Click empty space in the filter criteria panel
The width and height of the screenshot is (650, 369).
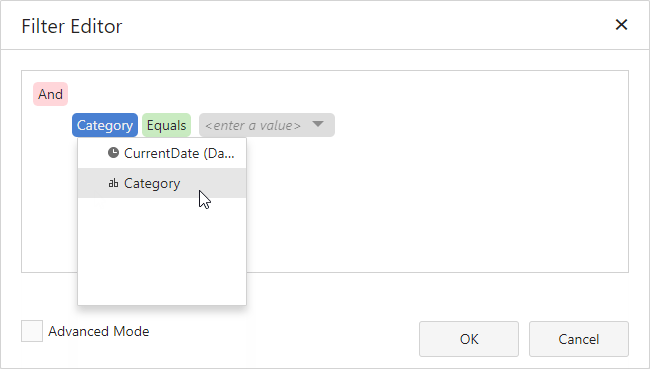435,199
